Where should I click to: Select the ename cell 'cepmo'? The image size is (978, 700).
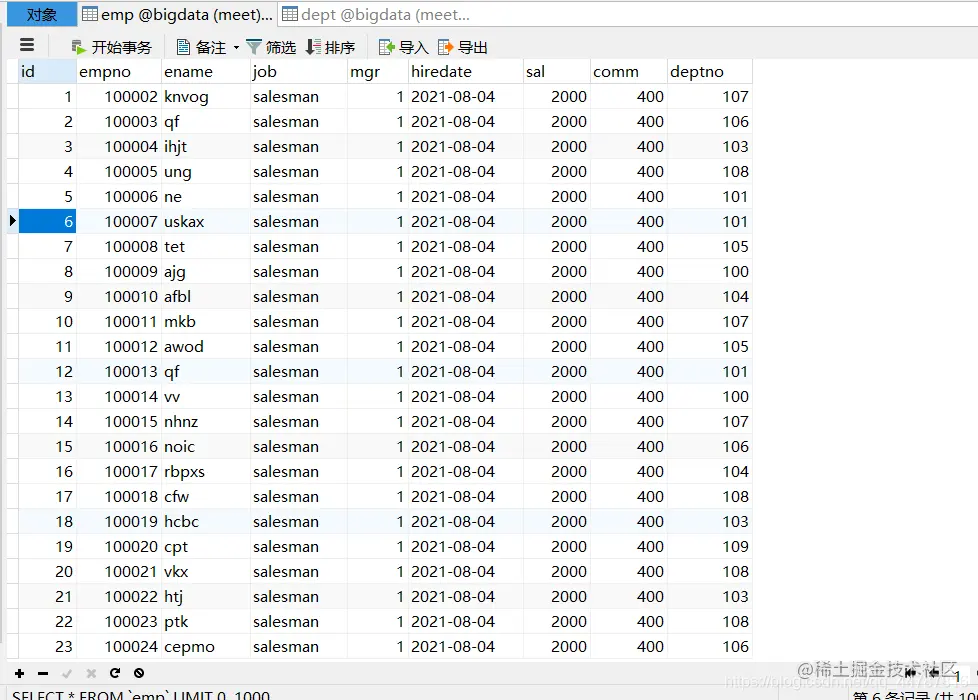coord(205,646)
